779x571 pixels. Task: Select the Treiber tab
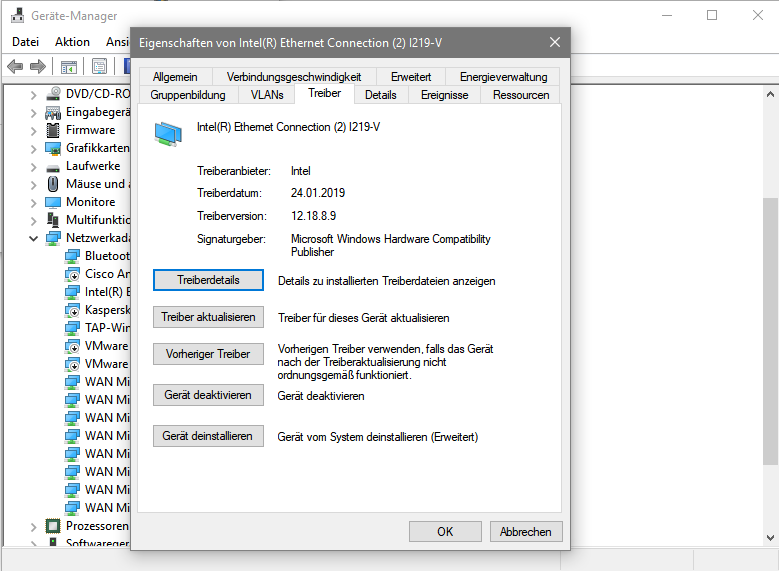point(324,93)
